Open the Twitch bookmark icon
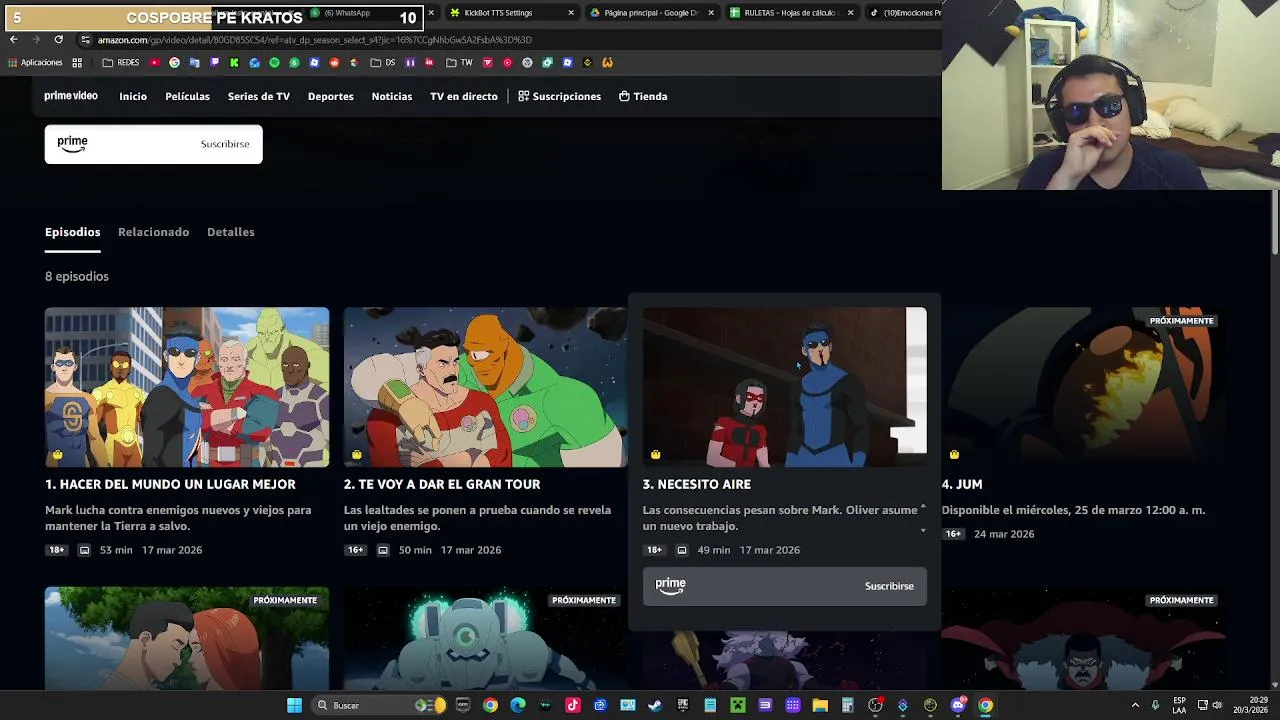1280x720 pixels. [214, 62]
